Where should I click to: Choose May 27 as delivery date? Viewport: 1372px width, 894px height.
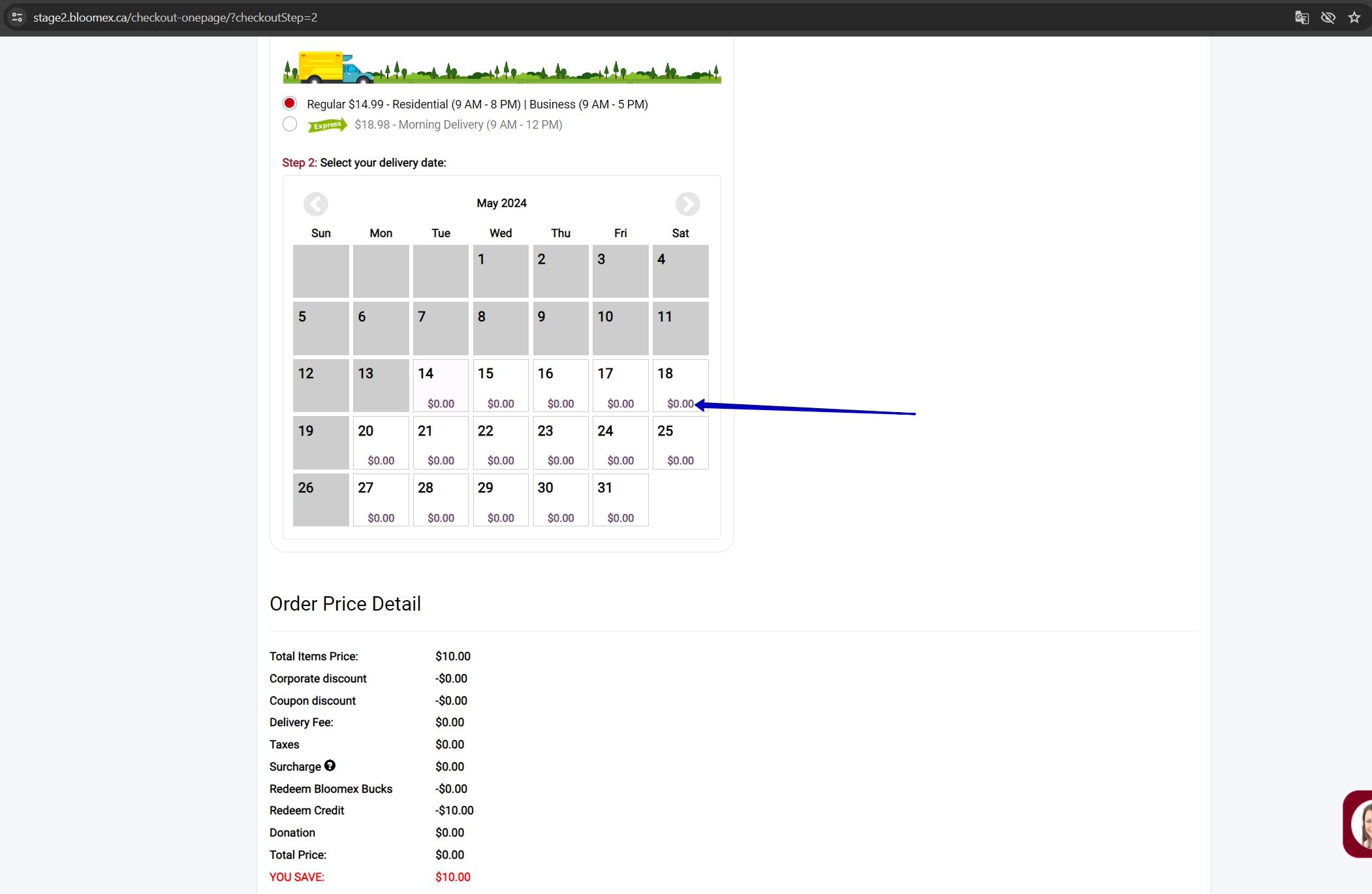click(381, 500)
